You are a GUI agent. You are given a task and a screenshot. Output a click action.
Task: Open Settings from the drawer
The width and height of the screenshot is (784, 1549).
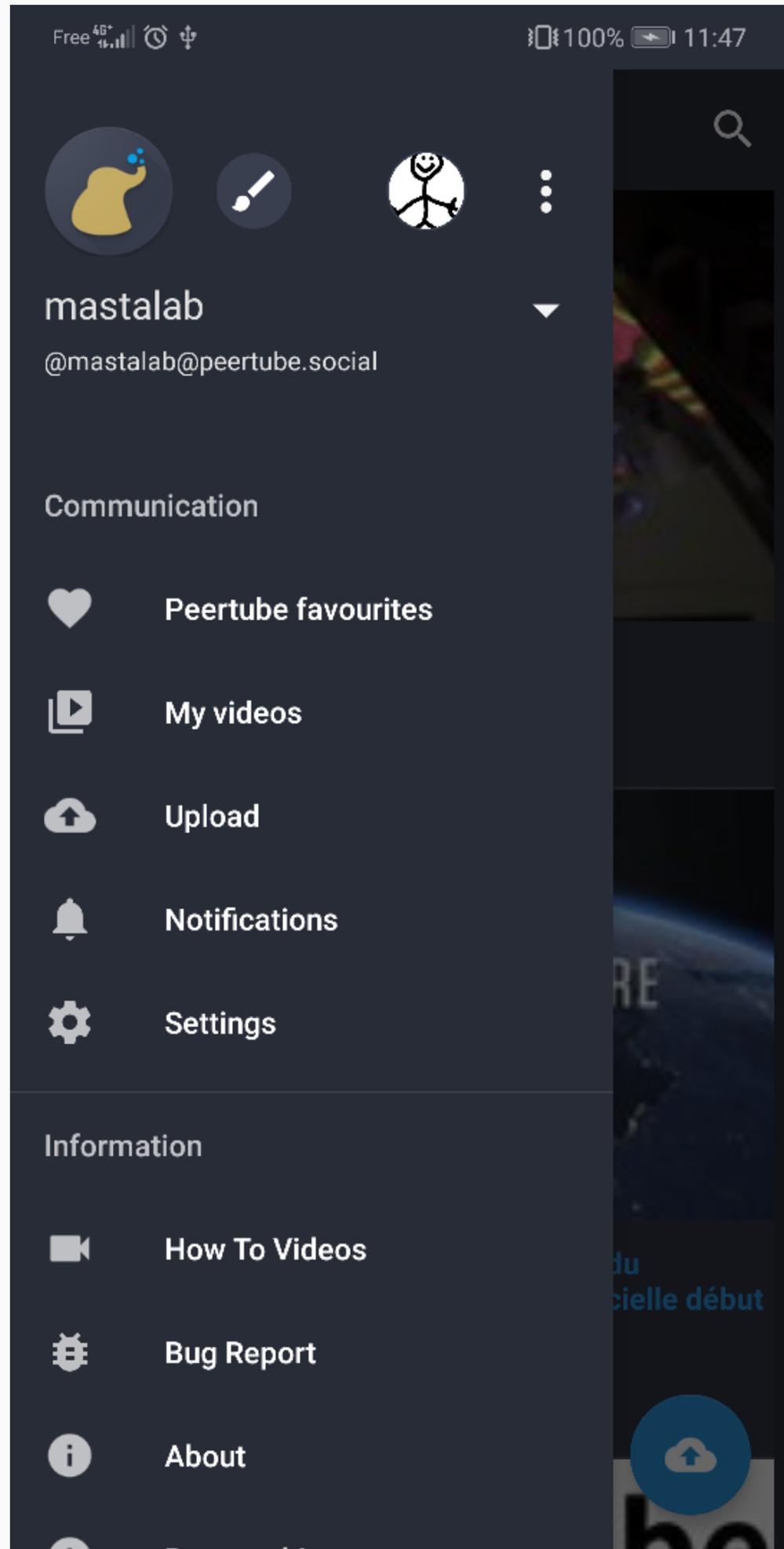click(312, 1024)
